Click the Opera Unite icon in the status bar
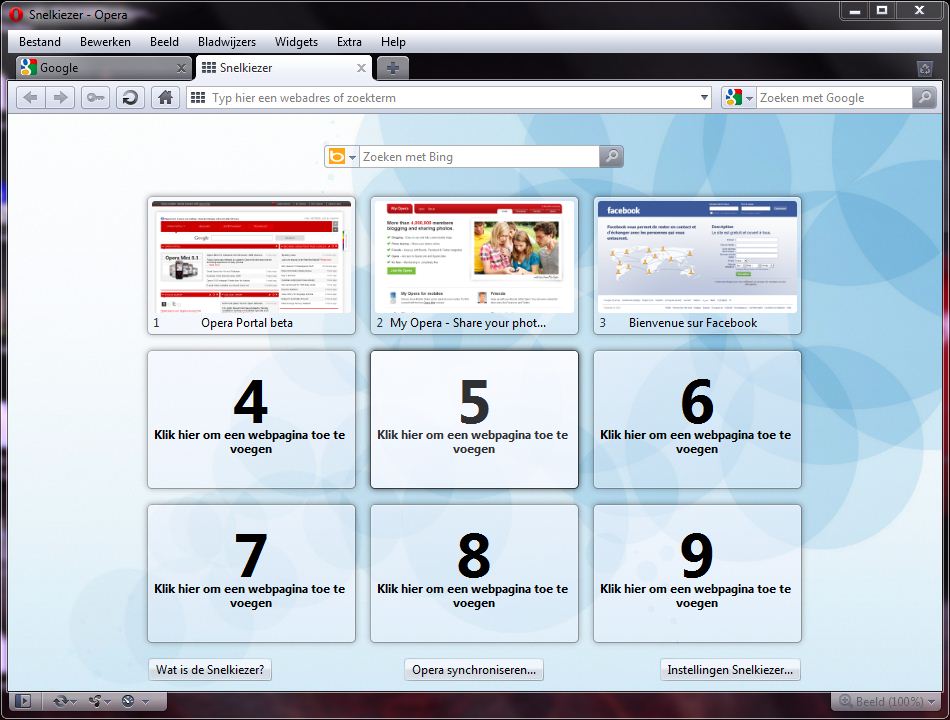The height and width of the screenshot is (720, 950). point(95,701)
